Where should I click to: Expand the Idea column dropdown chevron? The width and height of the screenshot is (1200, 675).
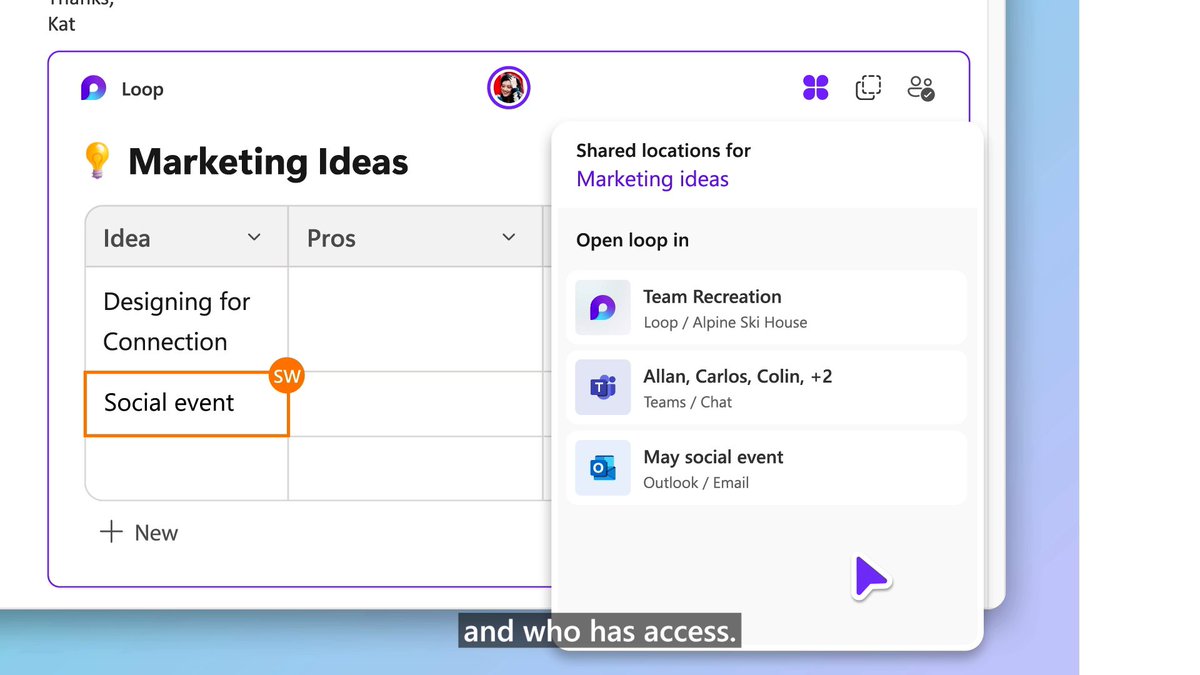254,237
